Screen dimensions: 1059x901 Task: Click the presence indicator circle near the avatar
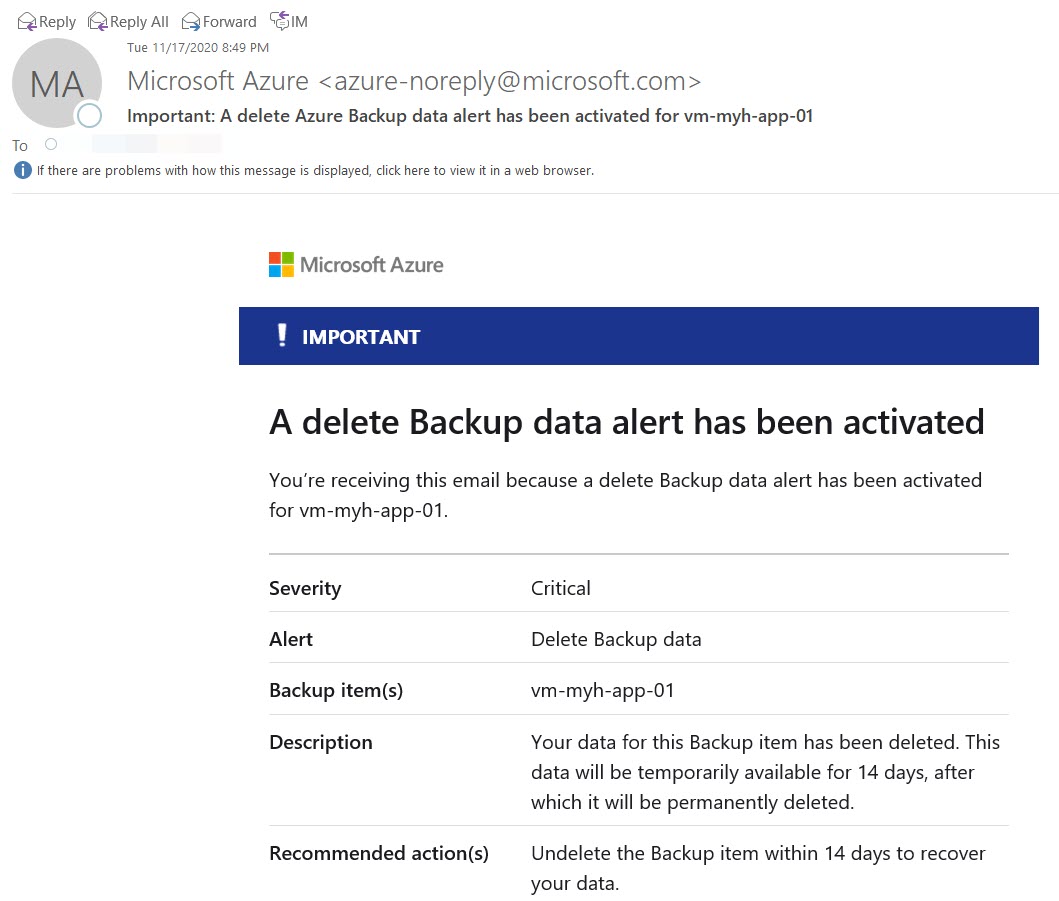pyautogui.click(x=90, y=116)
